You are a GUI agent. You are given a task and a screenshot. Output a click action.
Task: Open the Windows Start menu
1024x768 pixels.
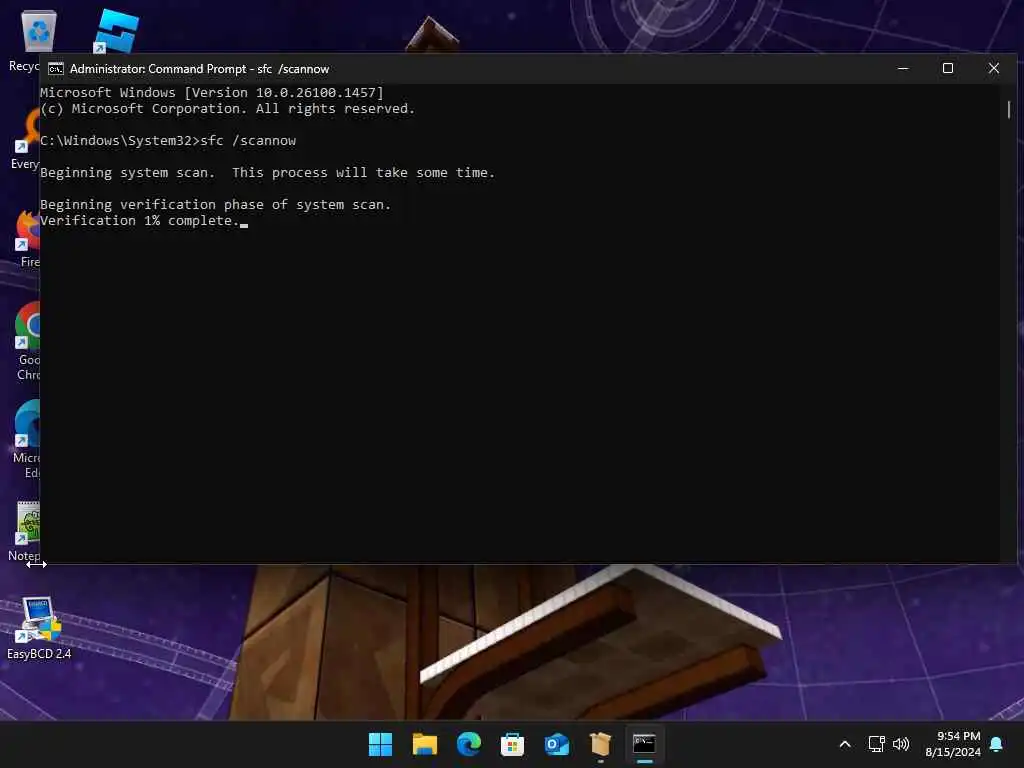point(380,744)
